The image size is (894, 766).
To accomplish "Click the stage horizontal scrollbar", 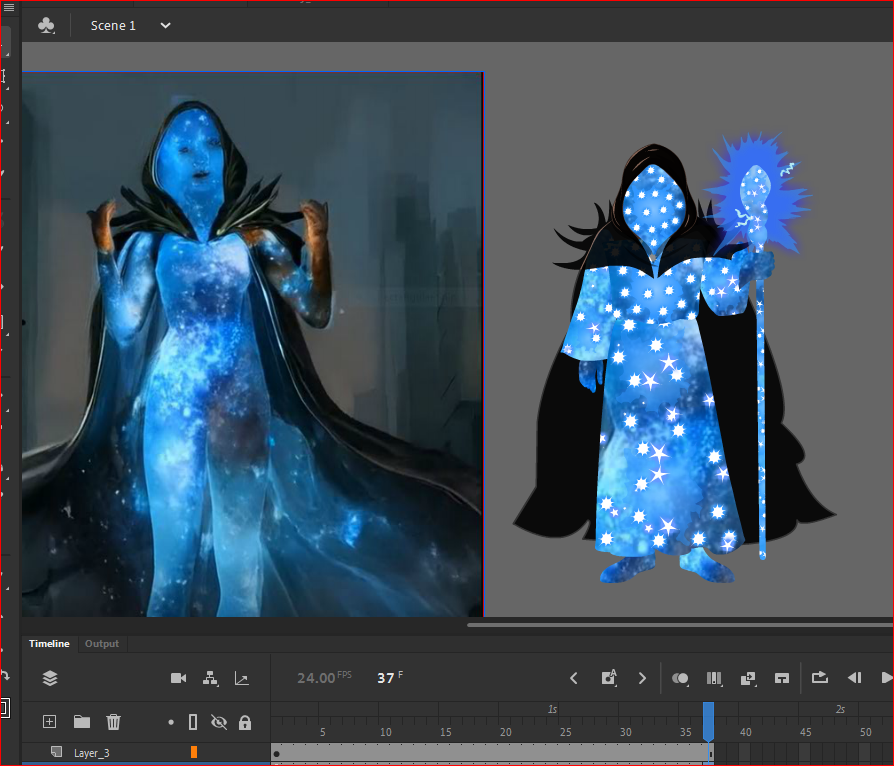I will [680, 625].
